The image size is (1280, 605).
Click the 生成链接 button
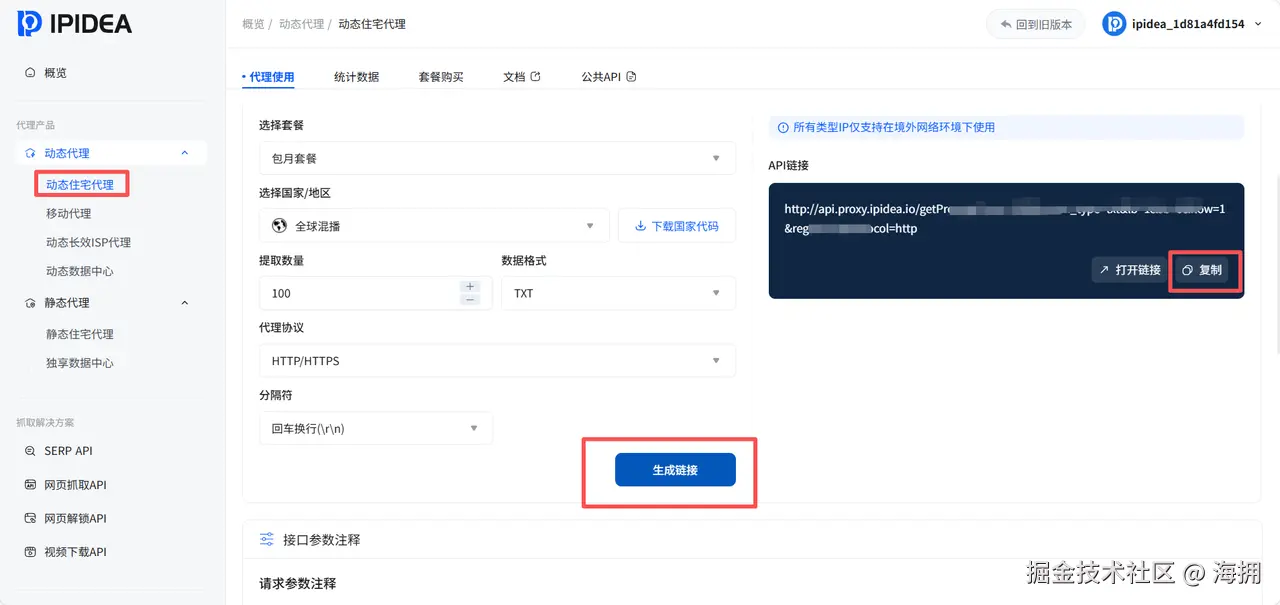pyautogui.click(x=675, y=470)
